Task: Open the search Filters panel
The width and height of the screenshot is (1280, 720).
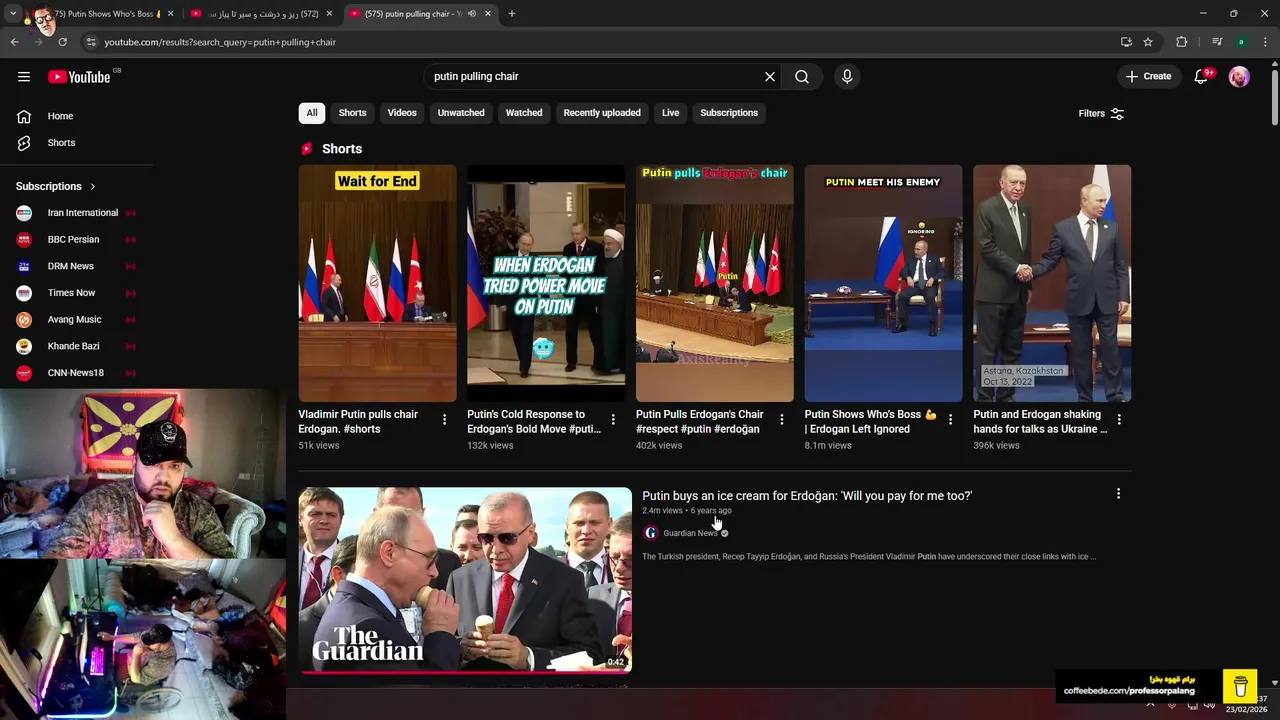Action: (x=1101, y=113)
